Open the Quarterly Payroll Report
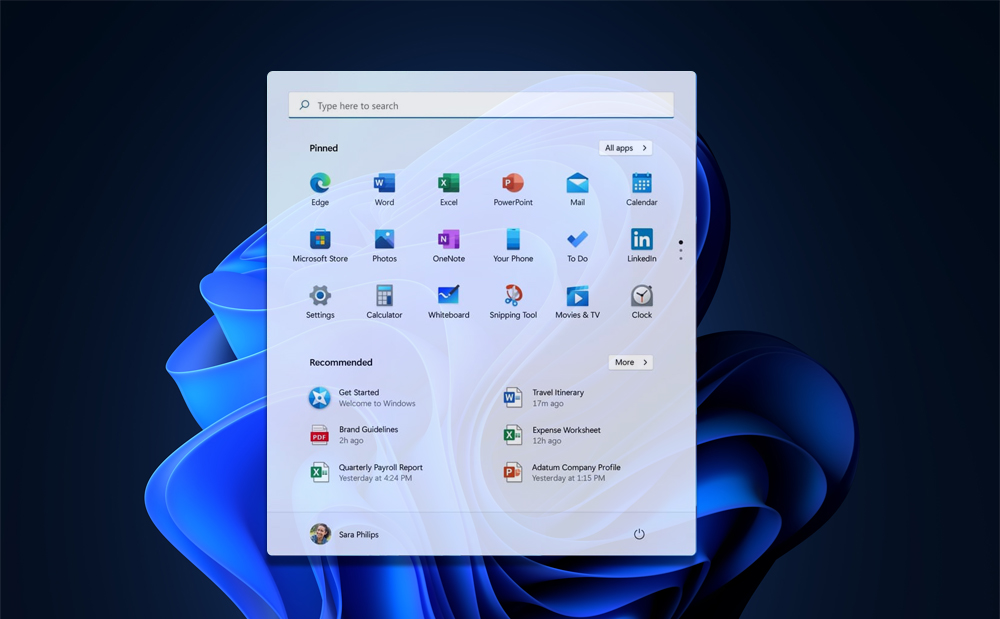Image resolution: width=1000 pixels, height=619 pixels. pos(366,472)
